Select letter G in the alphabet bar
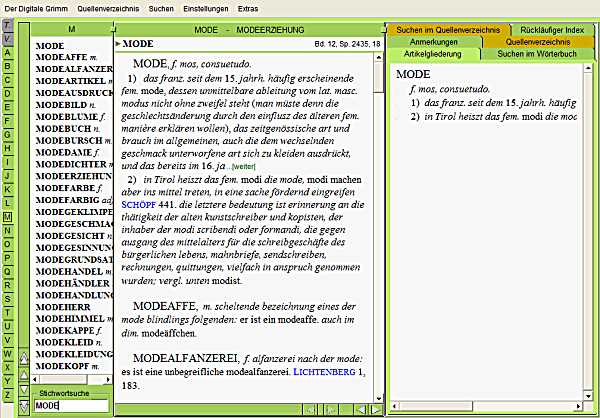This screenshot has height=418, width=600. point(7,135)
